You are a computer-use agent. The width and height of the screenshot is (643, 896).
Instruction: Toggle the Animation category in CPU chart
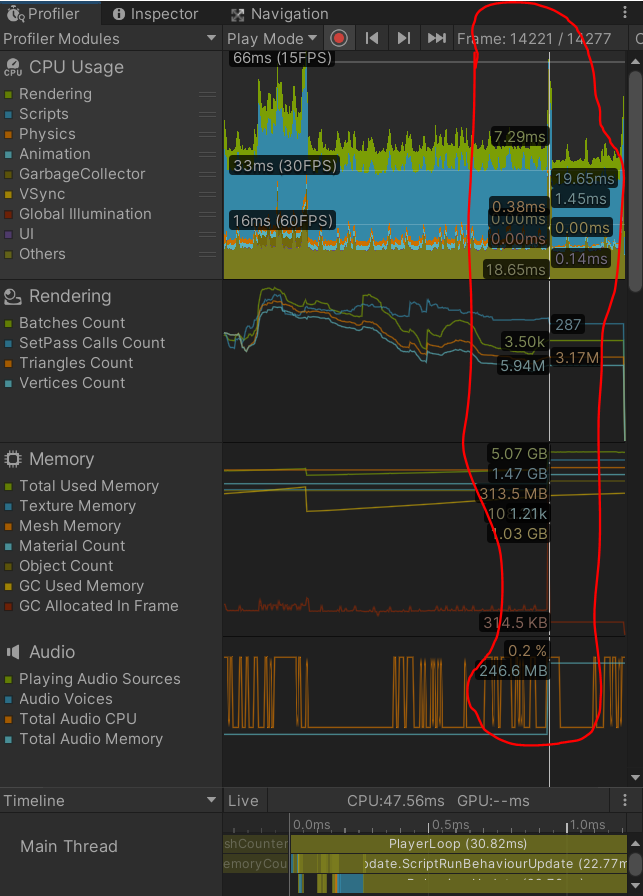[x=8, y=154]
